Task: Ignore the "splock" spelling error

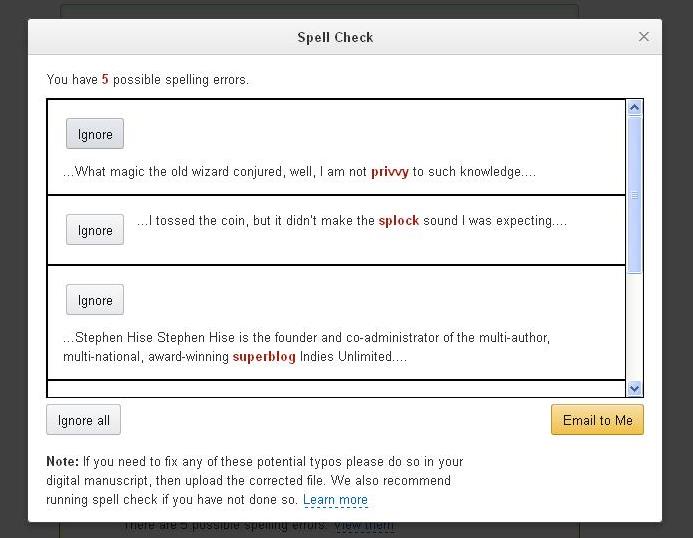Action: coord(95,230)
